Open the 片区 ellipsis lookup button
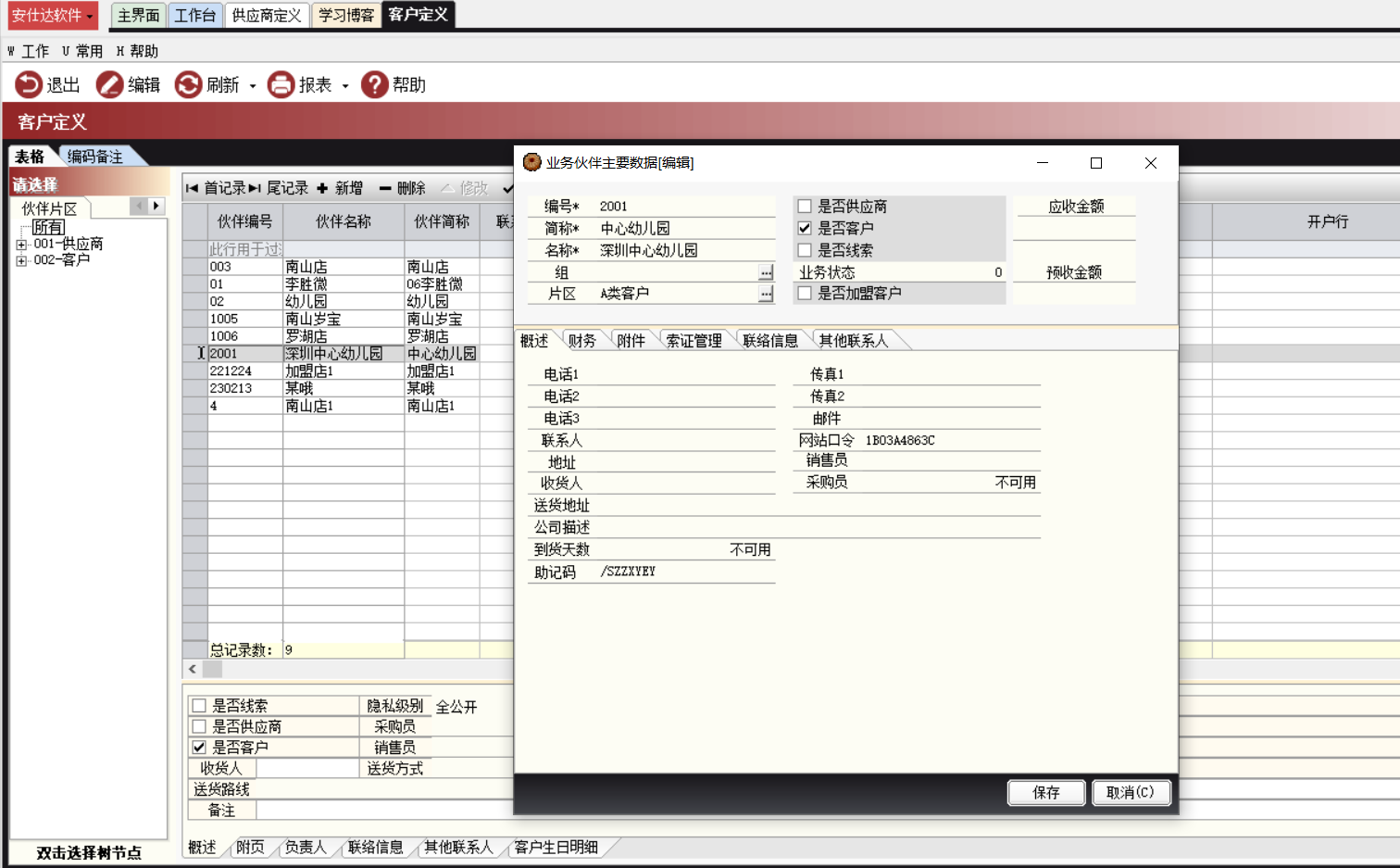Image resolution: width=1400 pixels, height=868 pixels. click(766, 294)
